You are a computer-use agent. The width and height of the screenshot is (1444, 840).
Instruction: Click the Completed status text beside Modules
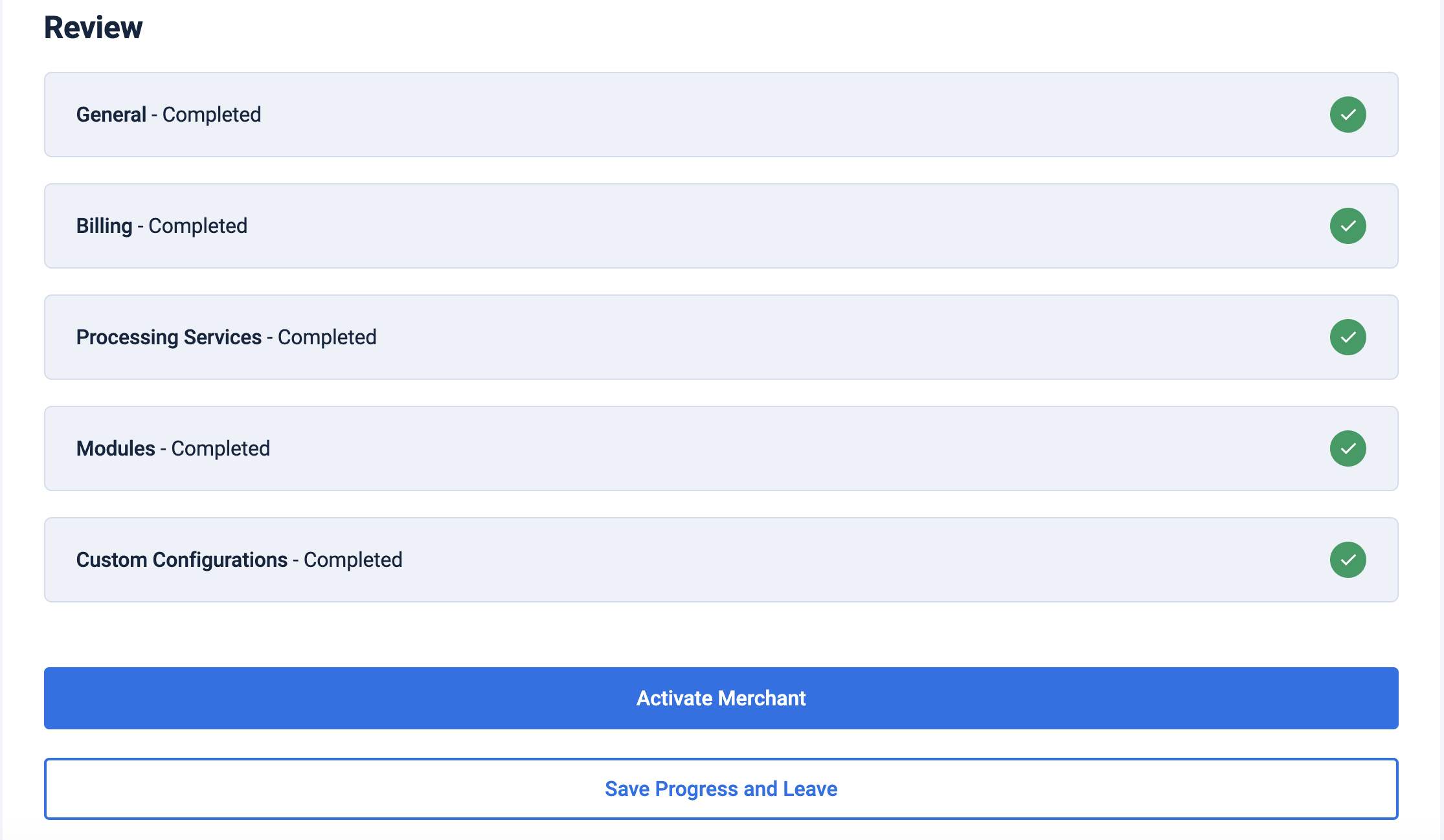coord(220,448)
